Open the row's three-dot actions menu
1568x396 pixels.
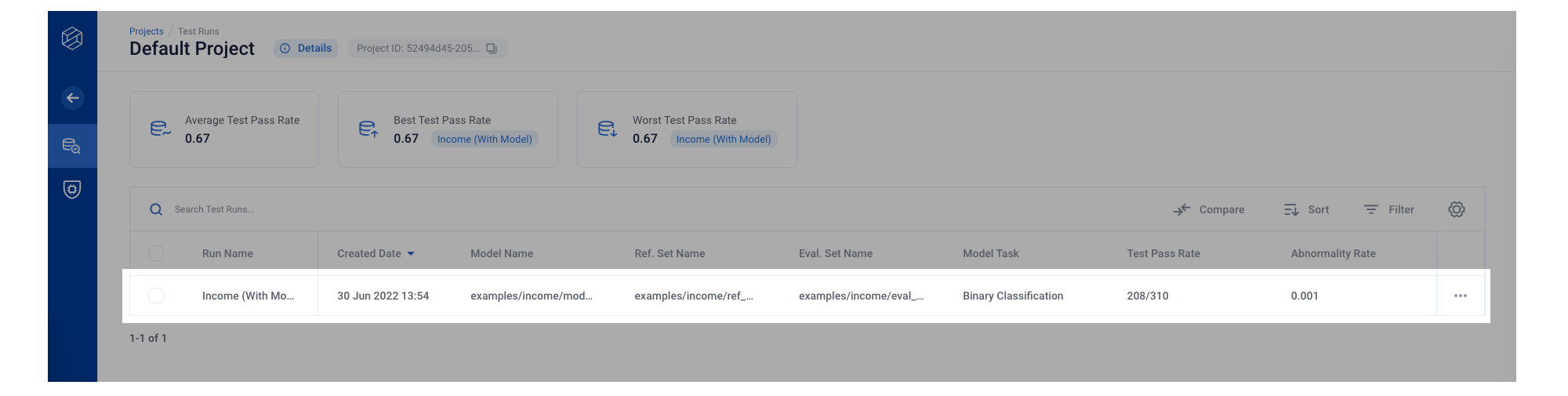coord(1461,296)
